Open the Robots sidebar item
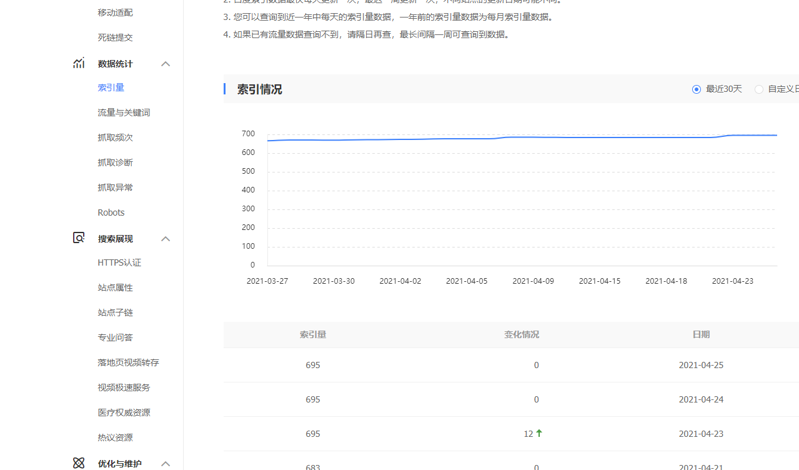 pos(111,213)
